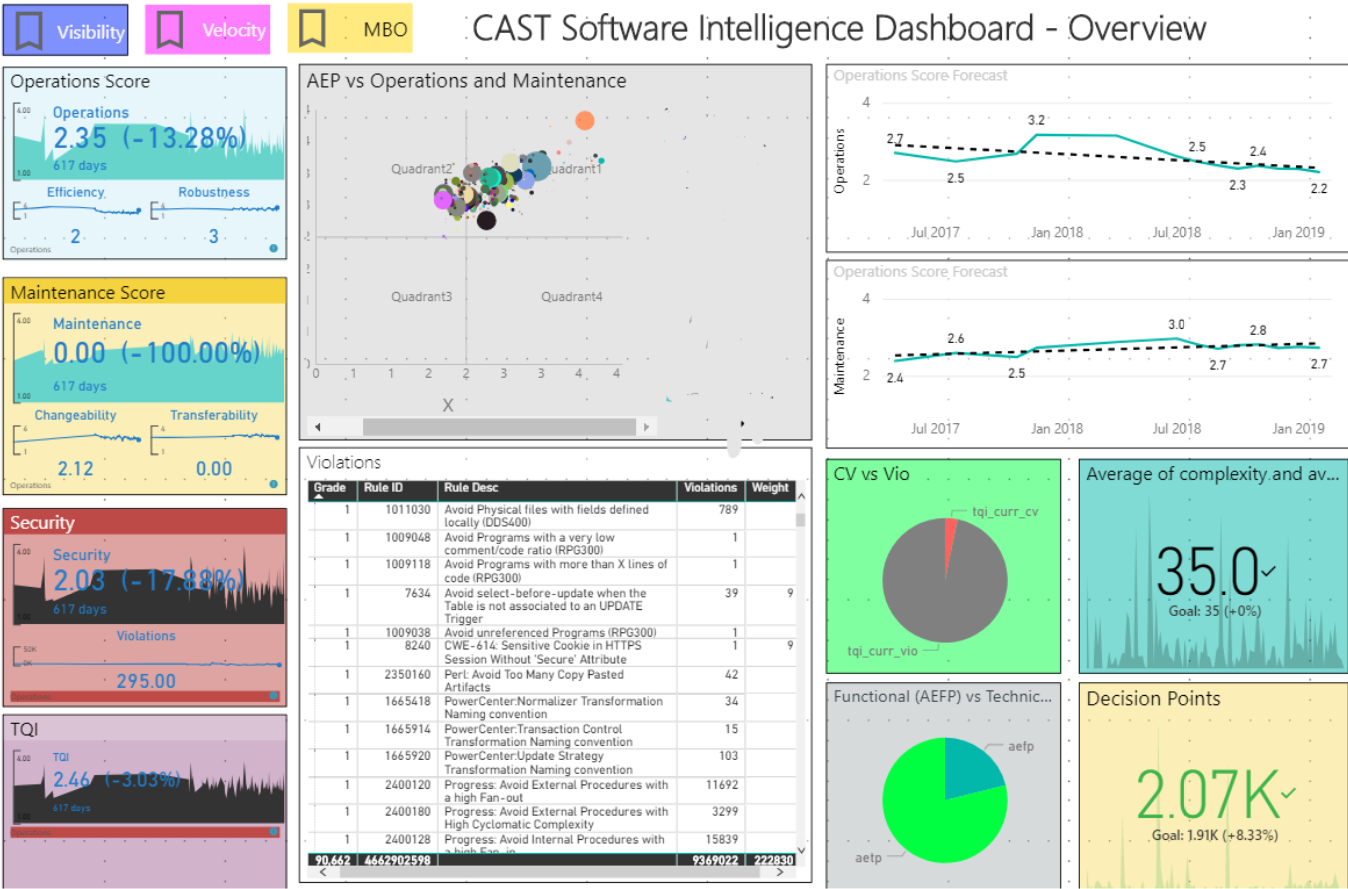Click Violations cell 15839
This screenshot has width=1348, height=889.
[721, 840]
